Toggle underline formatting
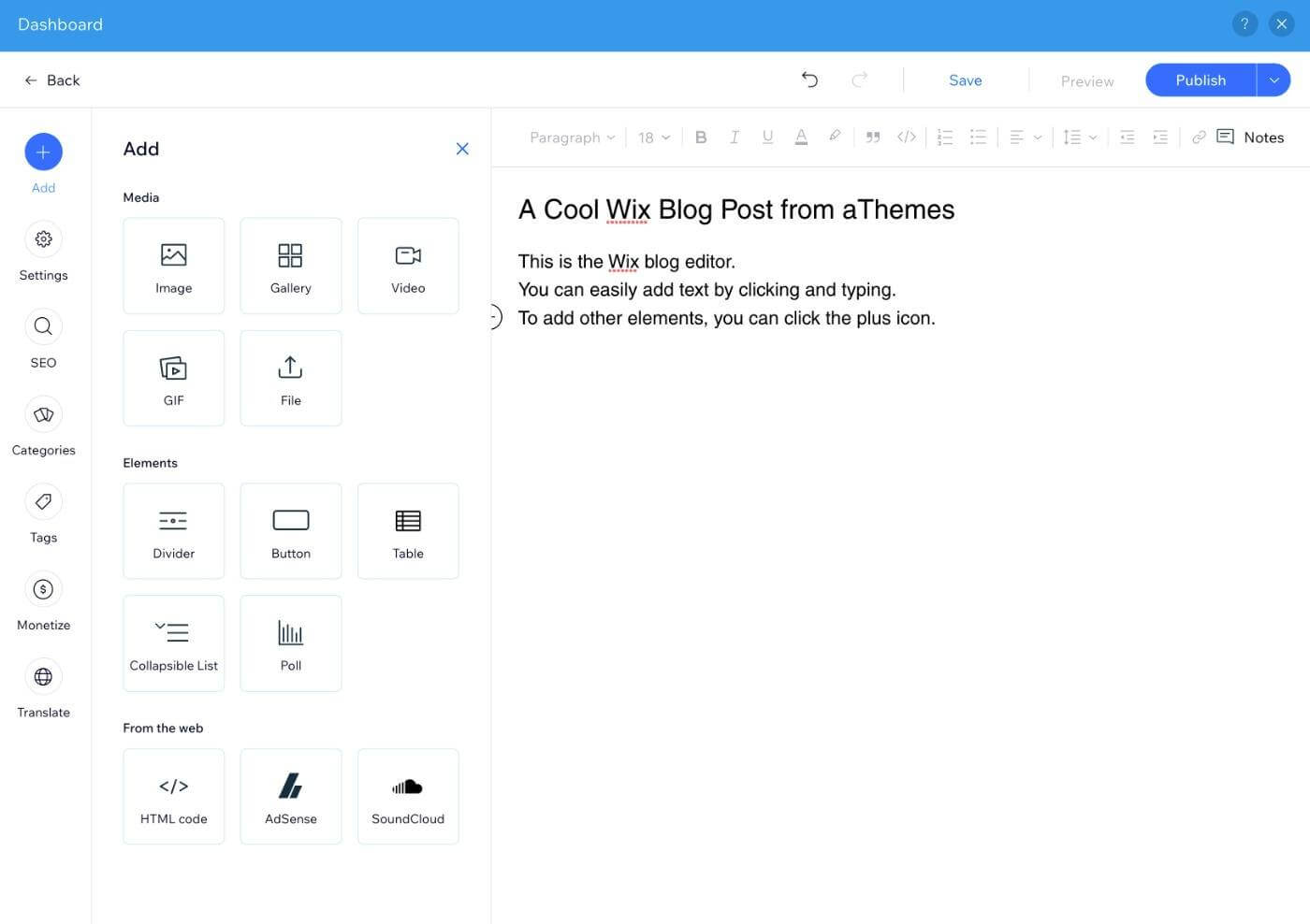Screen dimensions: 1310x924 [x=767, y=137]
